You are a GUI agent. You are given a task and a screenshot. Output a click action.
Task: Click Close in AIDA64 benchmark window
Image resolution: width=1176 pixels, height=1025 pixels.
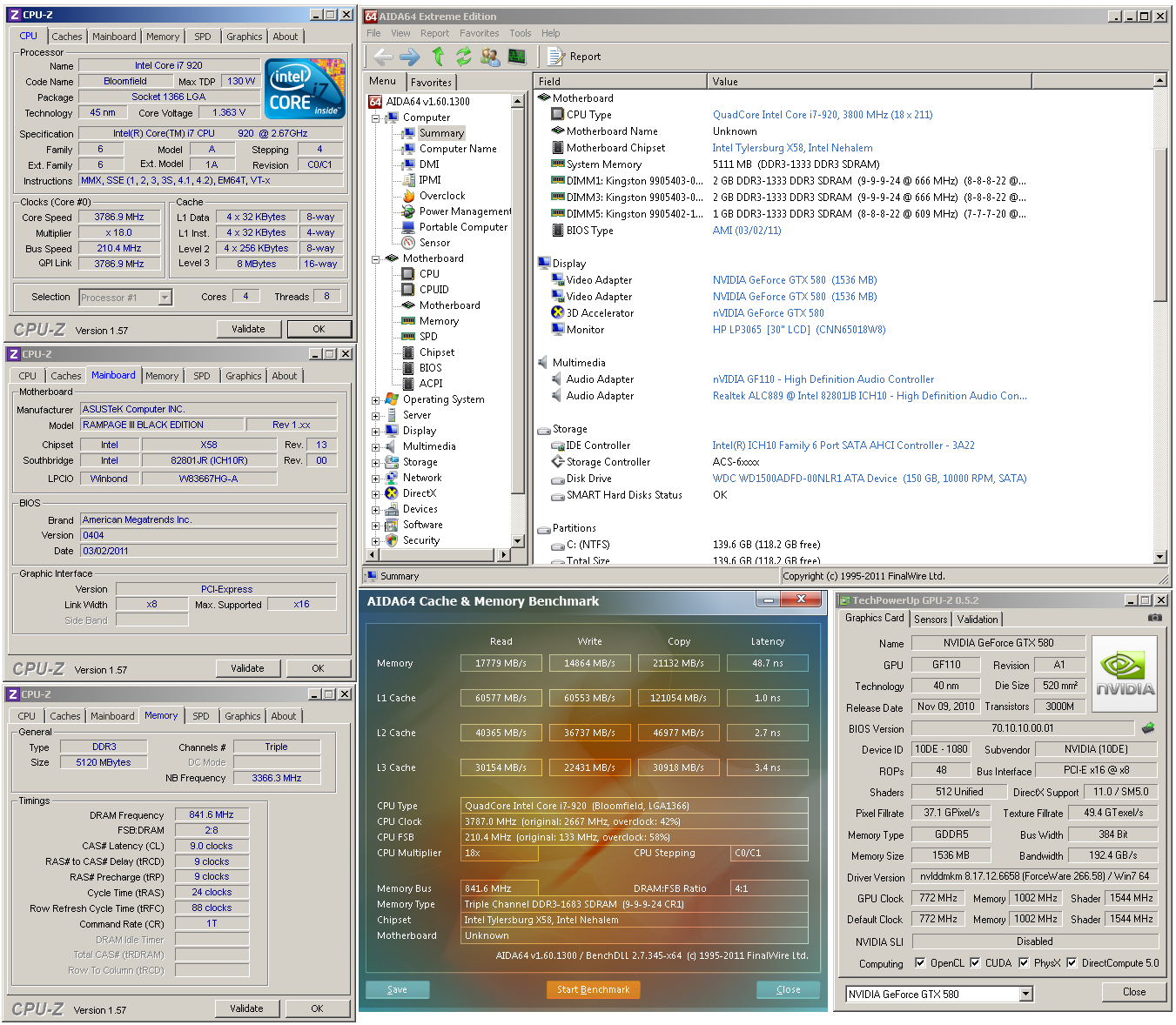[789, 989]
